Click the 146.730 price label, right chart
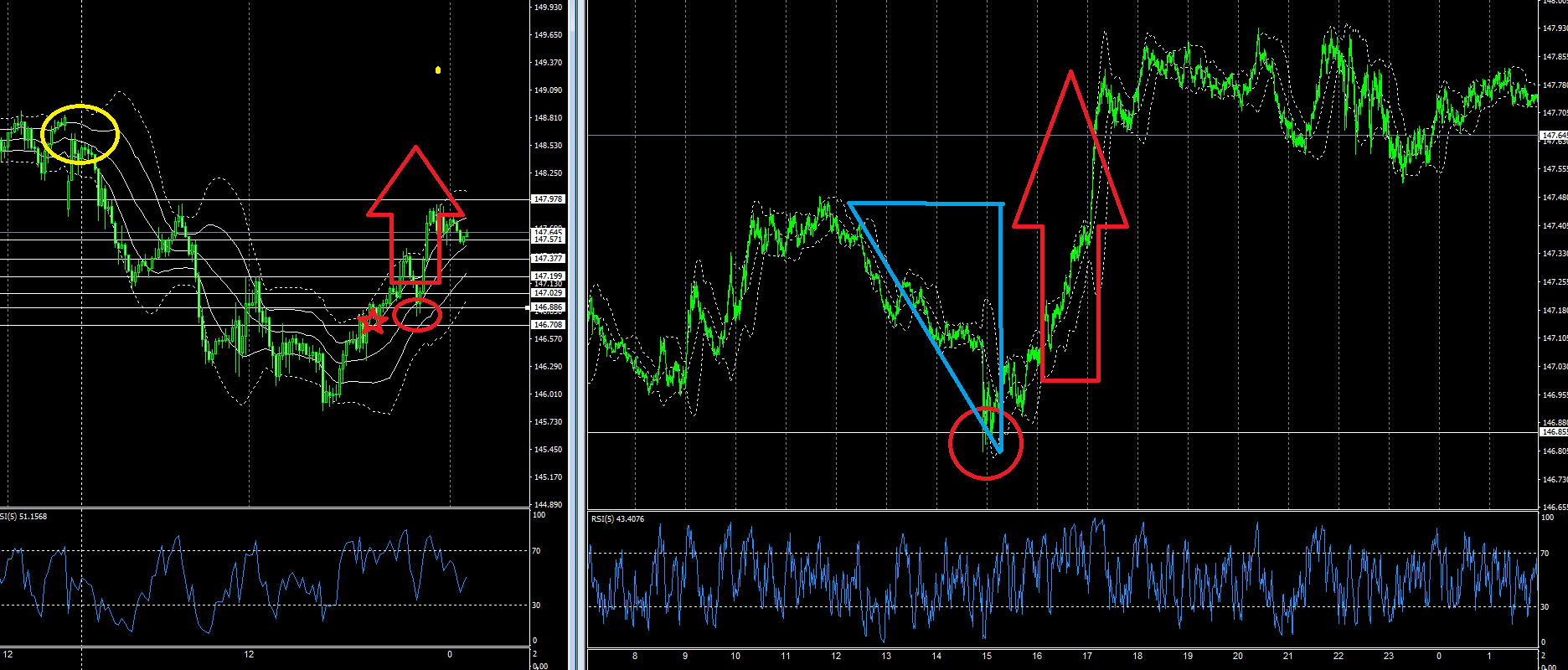 [x=1555, y=480]
